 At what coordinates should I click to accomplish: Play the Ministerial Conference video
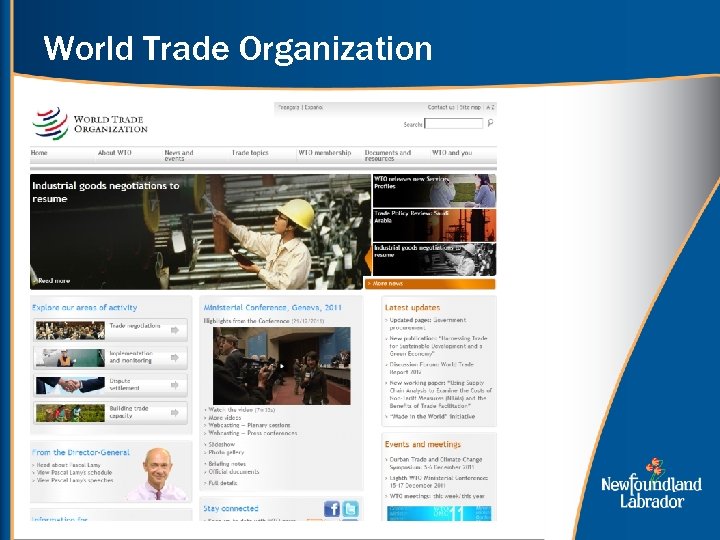click(281, 366)
